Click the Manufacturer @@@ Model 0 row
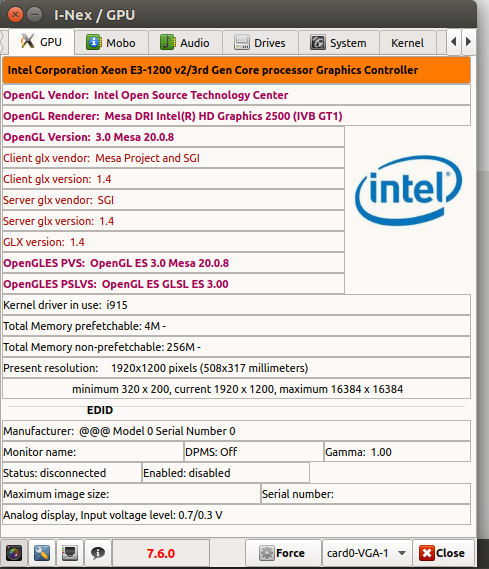The image size is (489, 569). click(237, 431)
